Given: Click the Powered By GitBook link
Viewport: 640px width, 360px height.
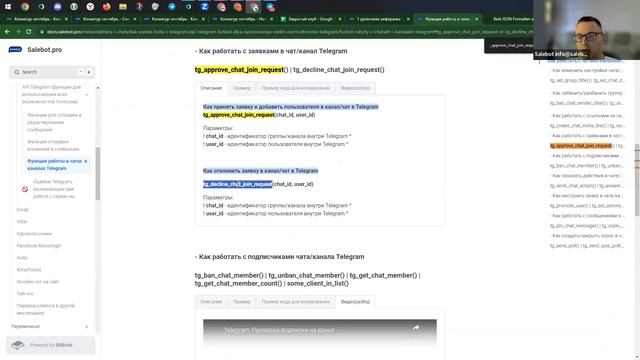Looking at the screenshot, I should 51,345.
